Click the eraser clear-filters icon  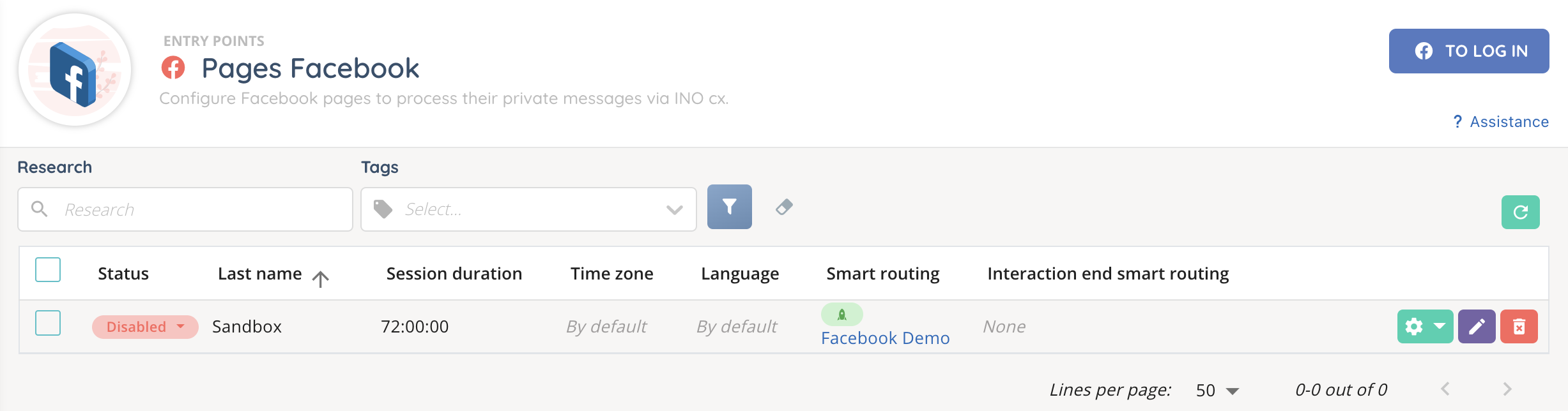click(784, 207)
